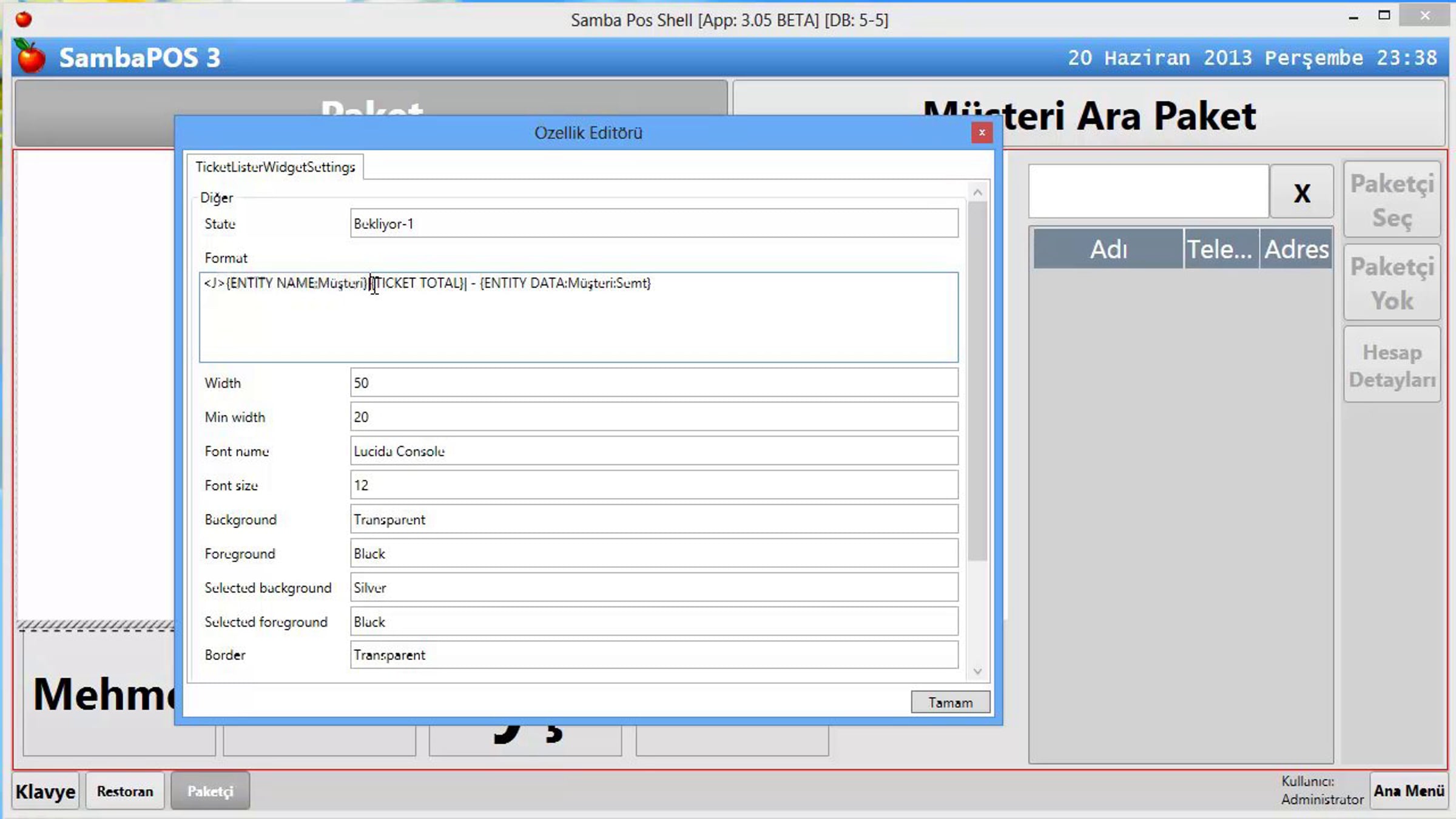Click the dialog scrollbar up arrow

977,192
